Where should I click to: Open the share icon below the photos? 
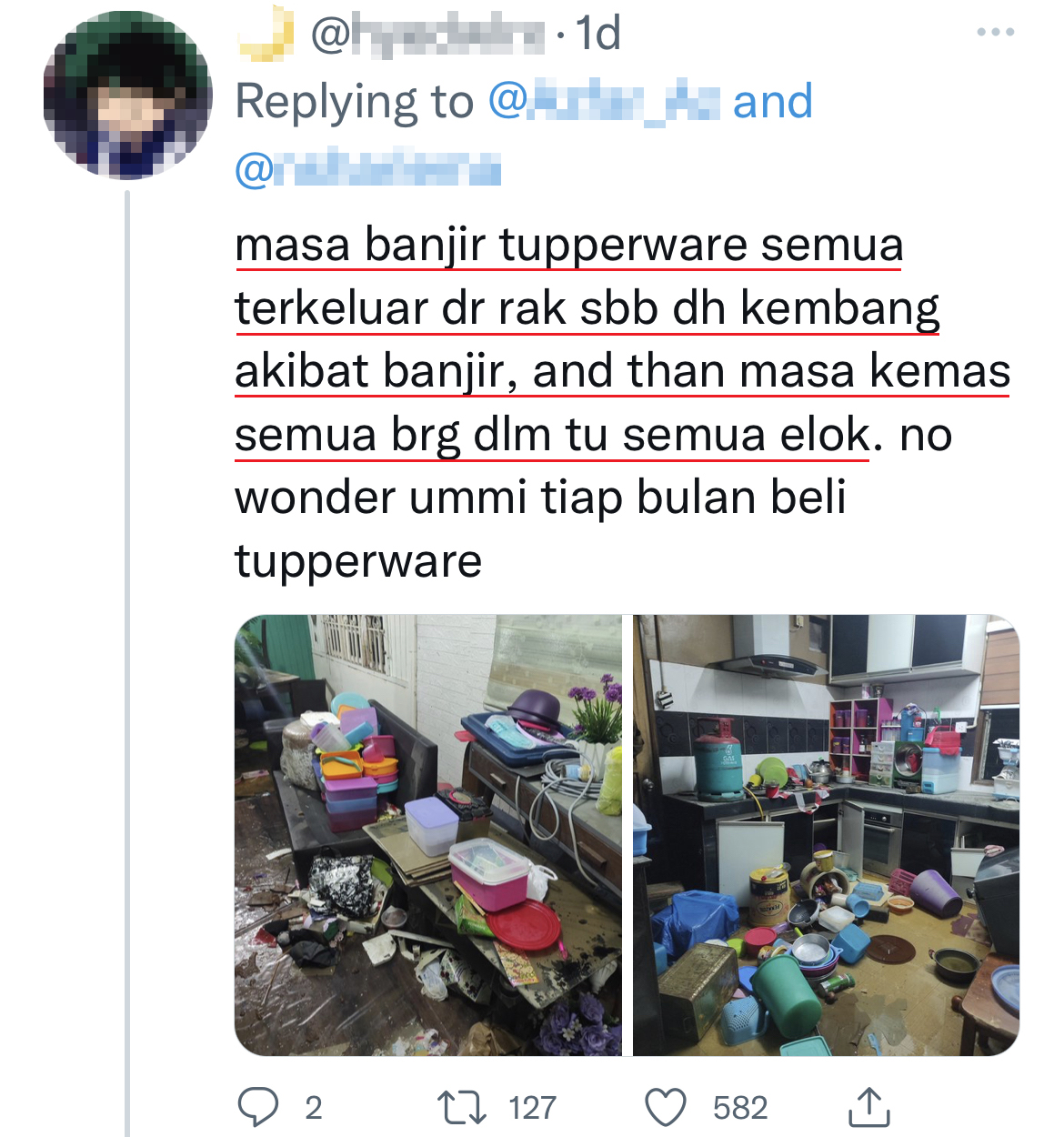pyautogui.click(x=868, y=1106)
